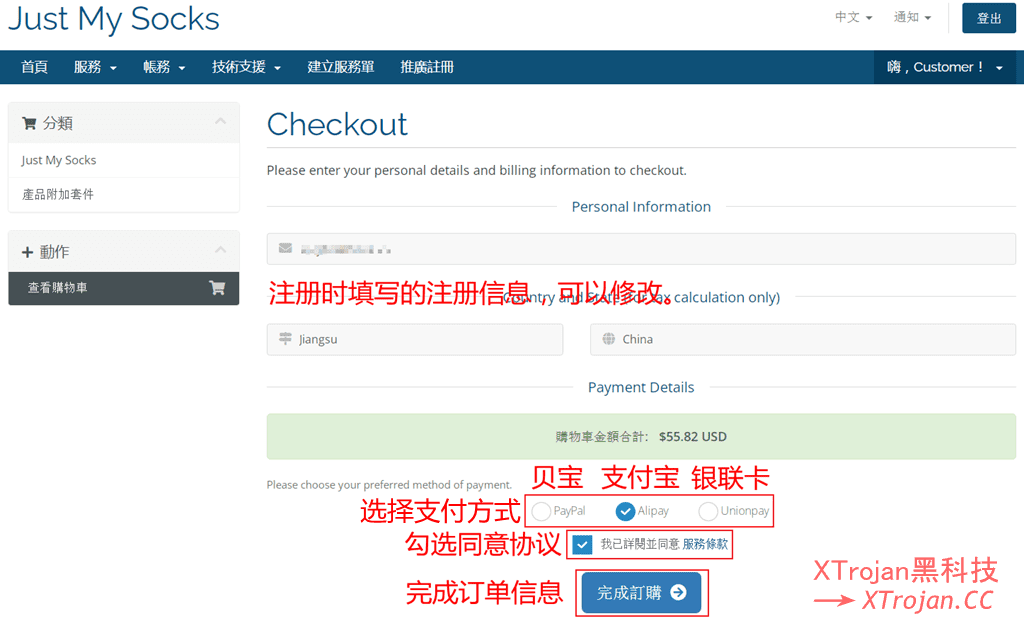Expand the 通知 notifications dropdown
The width and height of the screenshot is (1024, 621).
pyautogui.click(x=912, y=18)
